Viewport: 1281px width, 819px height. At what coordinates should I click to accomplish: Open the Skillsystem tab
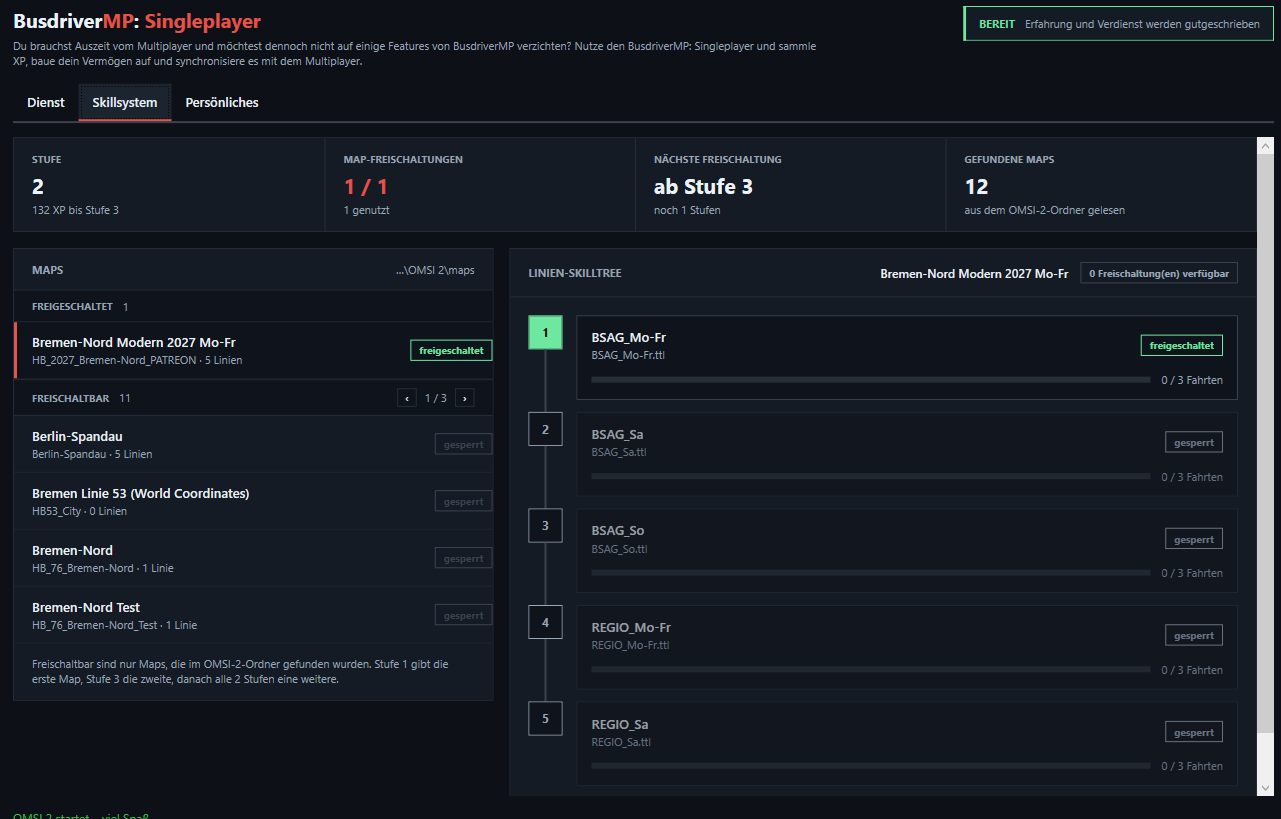[125, 102]
